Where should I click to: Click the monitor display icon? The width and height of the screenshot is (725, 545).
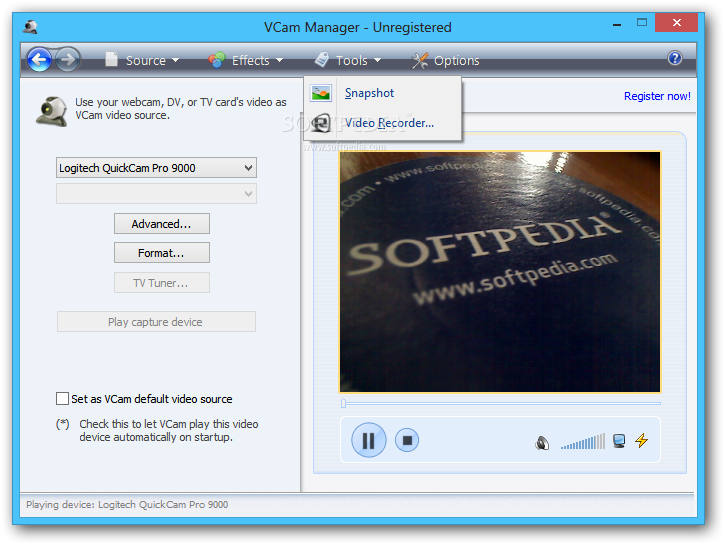(619, 441)
